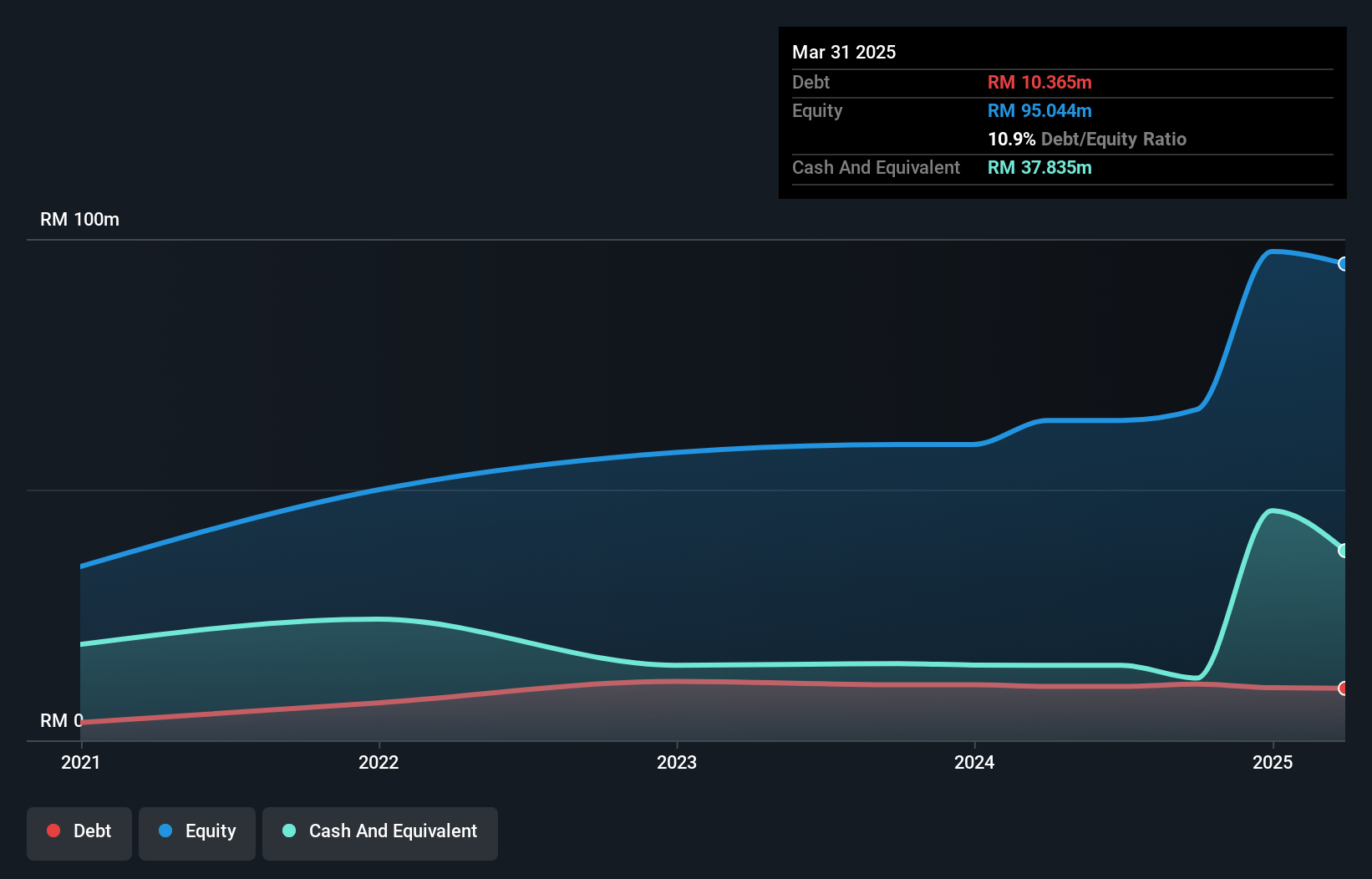
Task: Click the 10.9% Debt/Equity Ratio text
Action: [1087, 140]
